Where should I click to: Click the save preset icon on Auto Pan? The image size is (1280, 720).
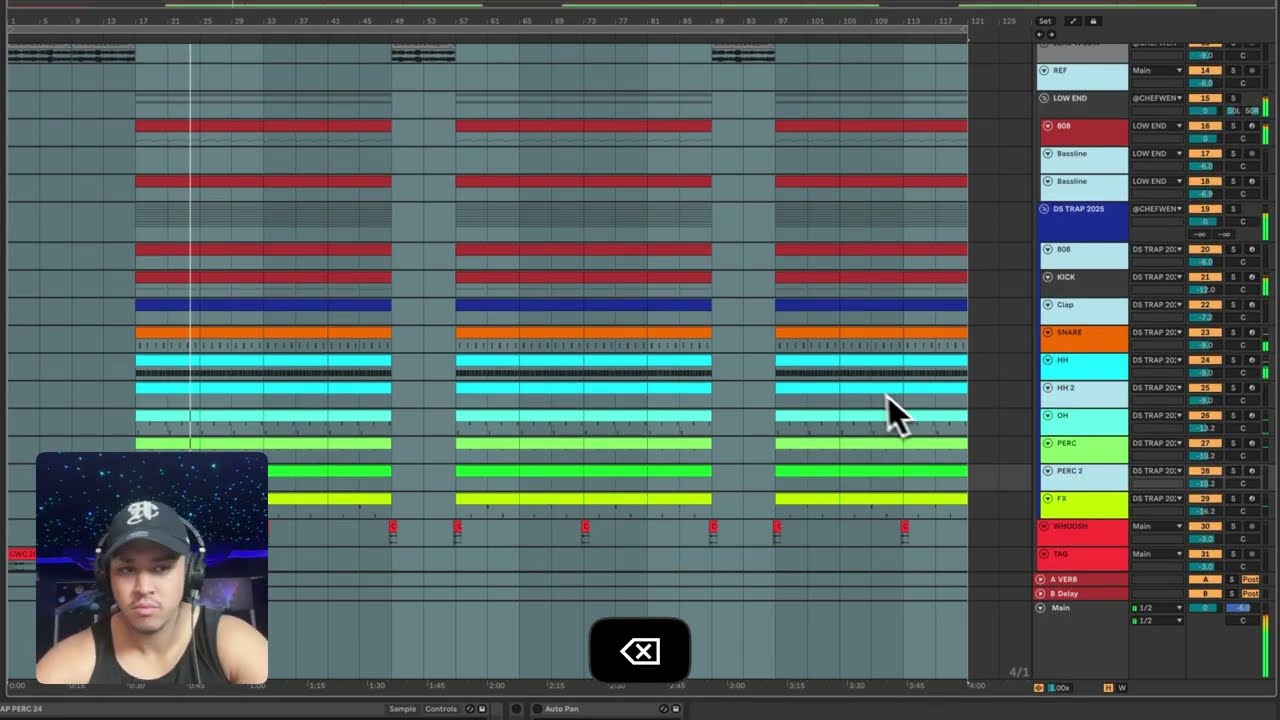(x=677, y=709)
